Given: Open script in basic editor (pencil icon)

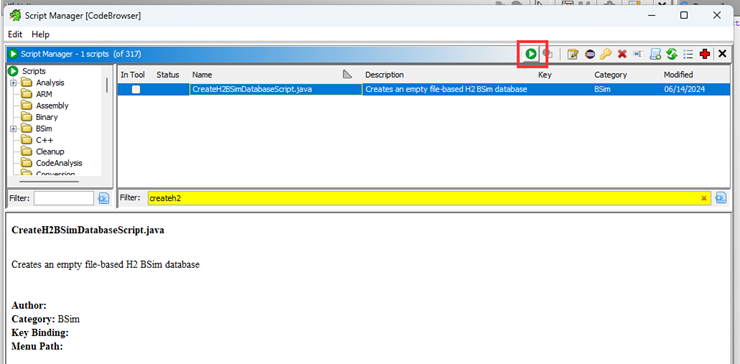Looking at the screenshot, I should [572, 54].
